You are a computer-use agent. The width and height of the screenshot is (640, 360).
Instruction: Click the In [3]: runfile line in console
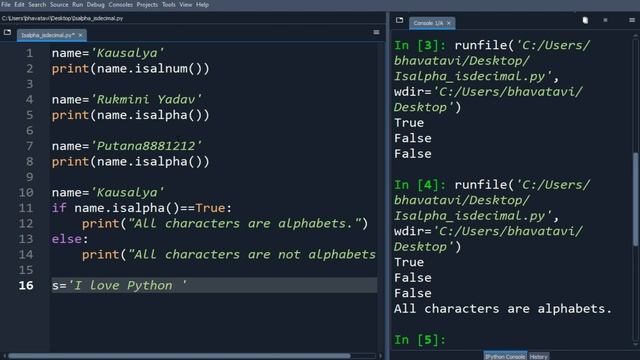click(492, 45)
